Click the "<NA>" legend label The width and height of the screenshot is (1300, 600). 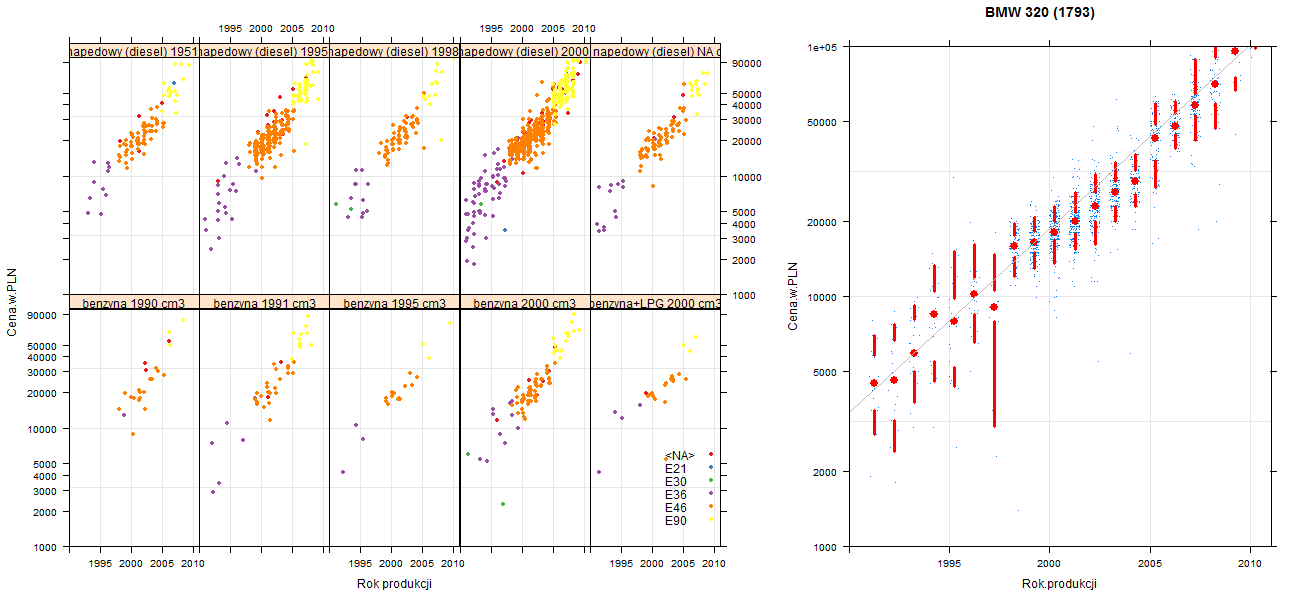(x=679, y=455)
